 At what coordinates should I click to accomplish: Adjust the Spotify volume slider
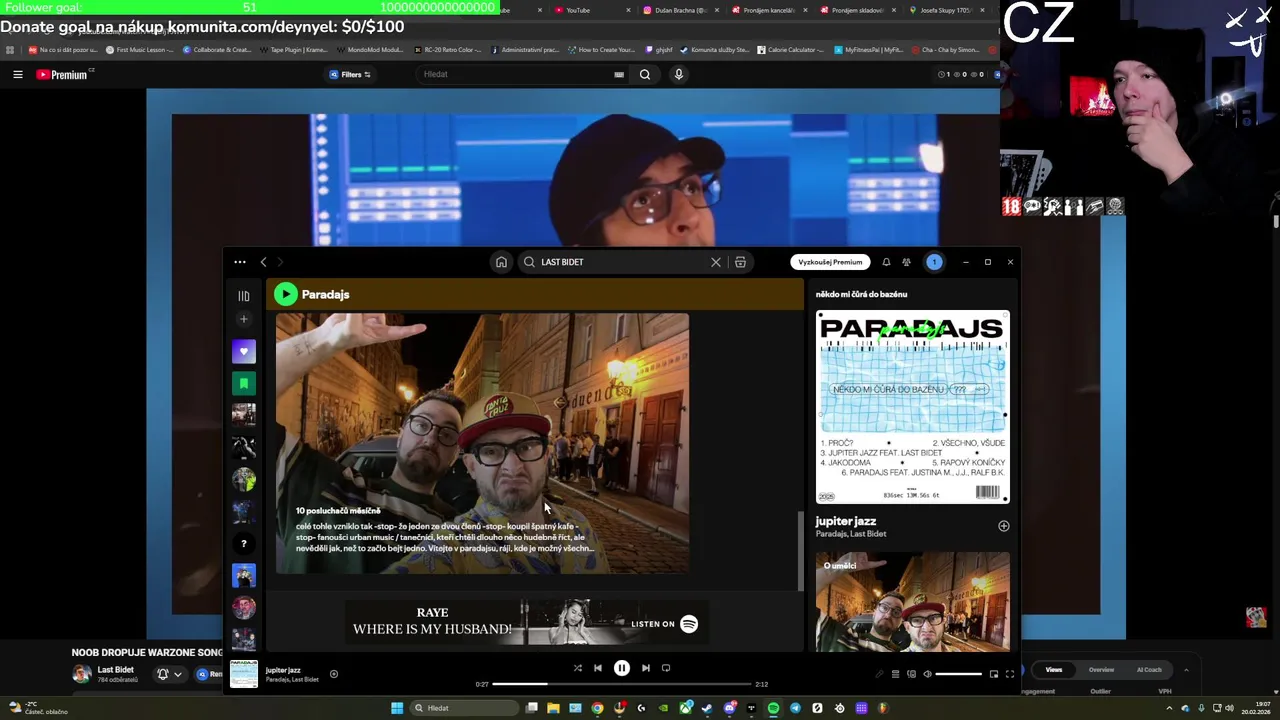[958, 674]
